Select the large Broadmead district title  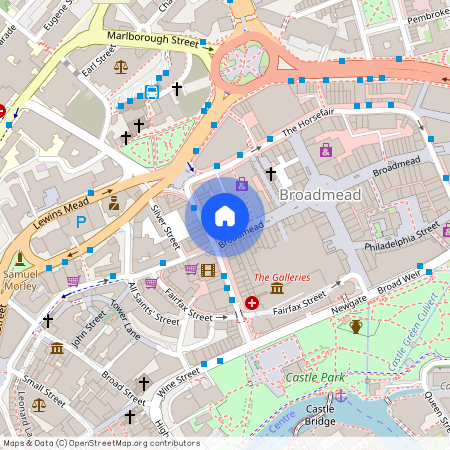320,195
